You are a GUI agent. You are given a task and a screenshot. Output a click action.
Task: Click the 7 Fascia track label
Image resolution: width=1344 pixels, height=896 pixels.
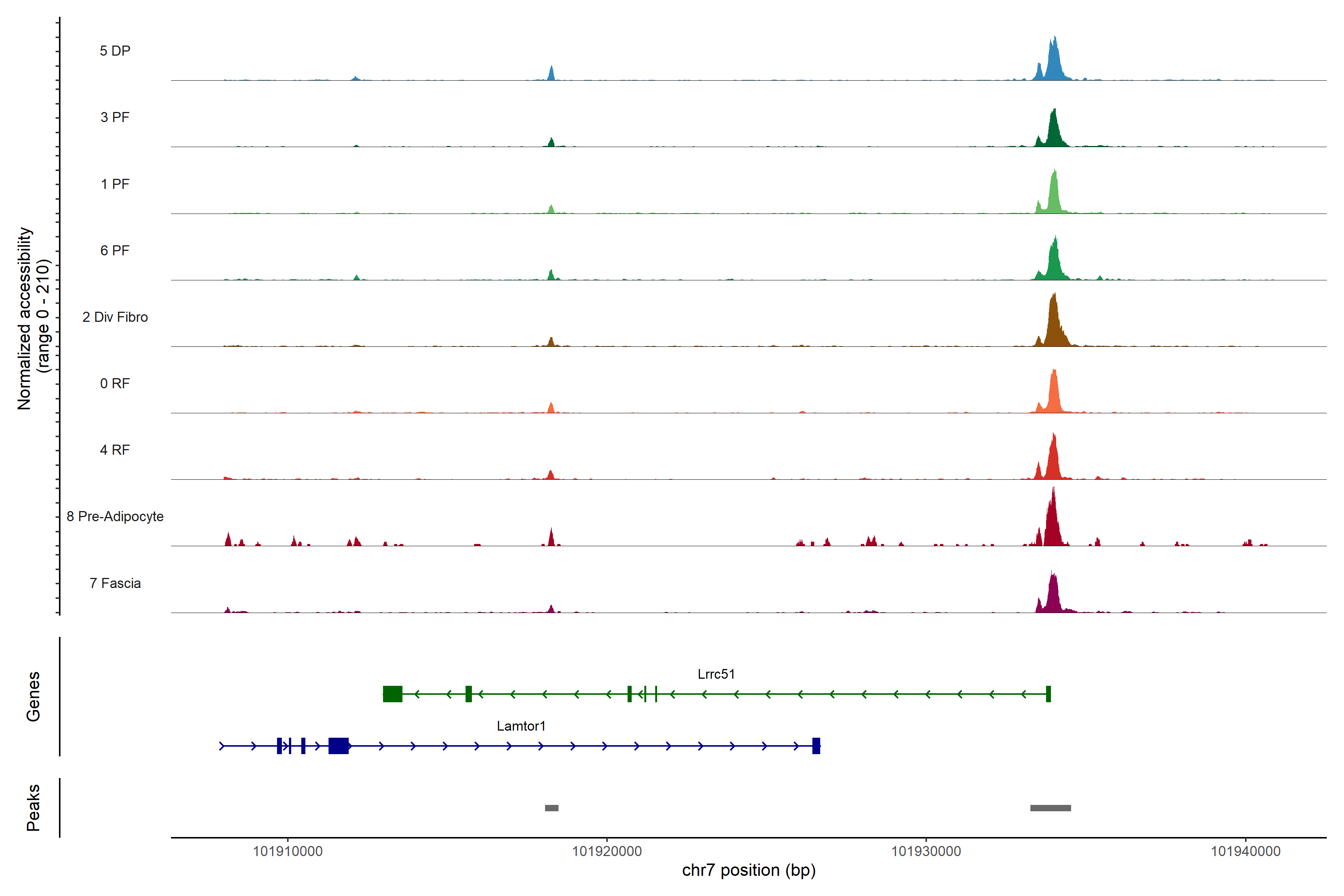[115, 583]
